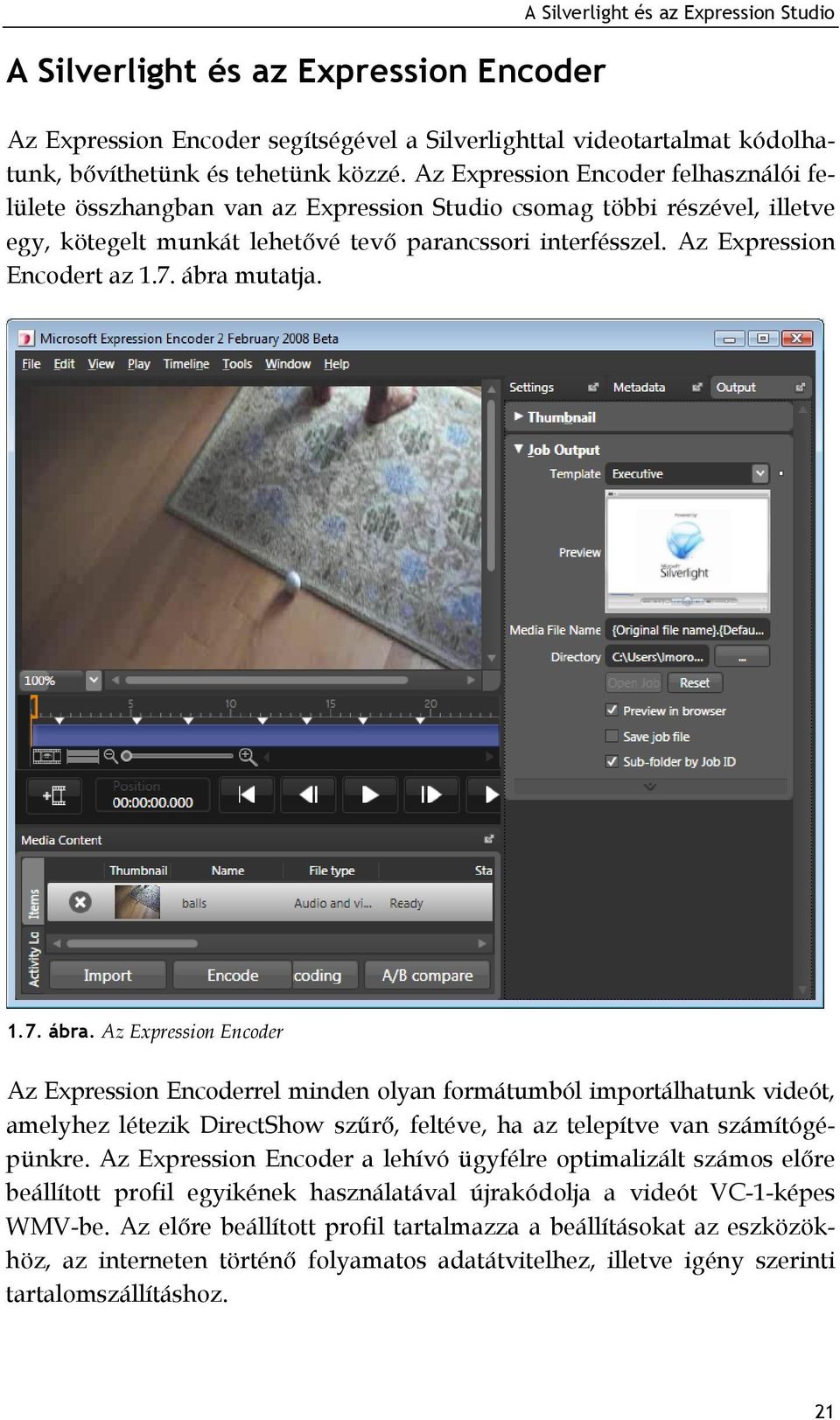Open the Timeline menu
This screenshot has height=1420, width=840.
186,364
